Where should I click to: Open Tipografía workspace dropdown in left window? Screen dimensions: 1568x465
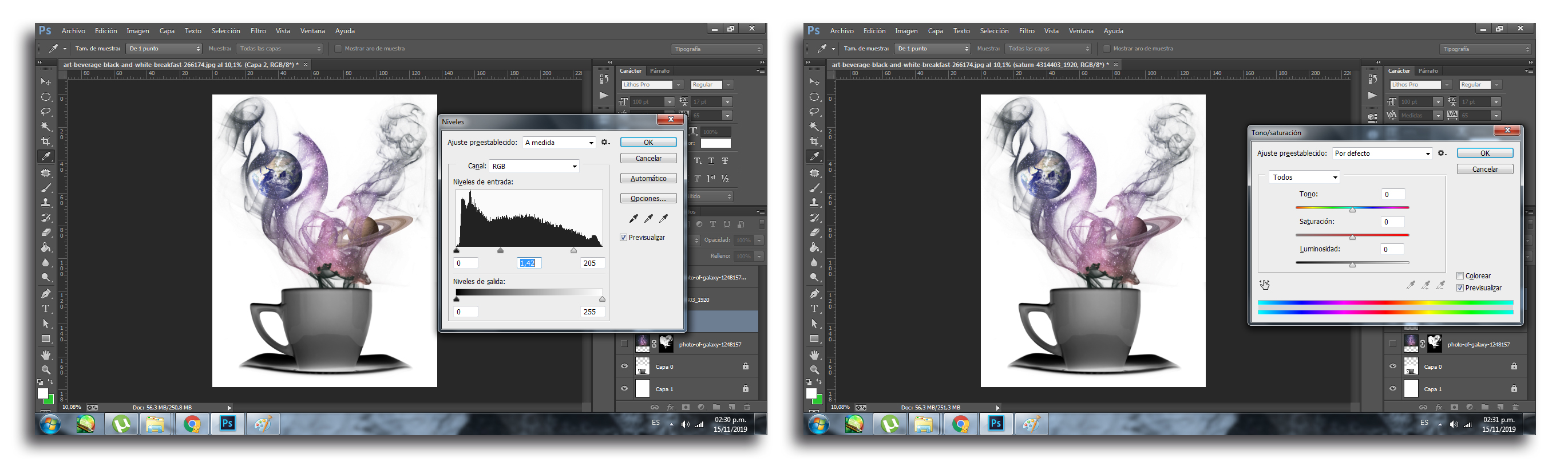click(717, 49)
